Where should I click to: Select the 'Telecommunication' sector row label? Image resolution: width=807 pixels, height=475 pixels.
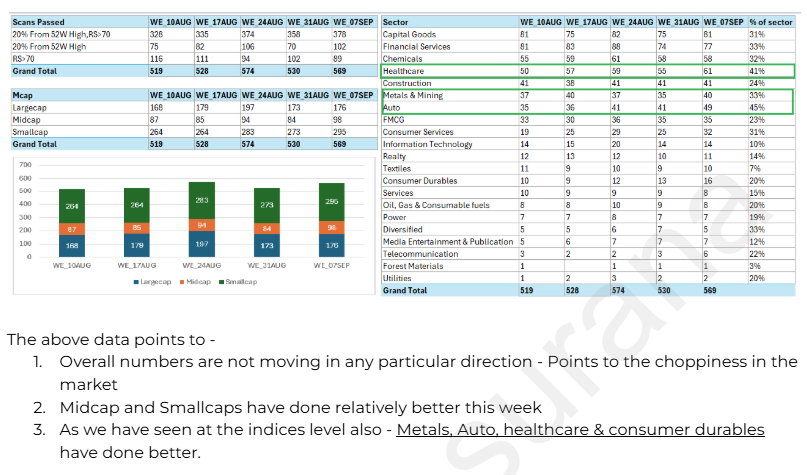tap(420, 254)
